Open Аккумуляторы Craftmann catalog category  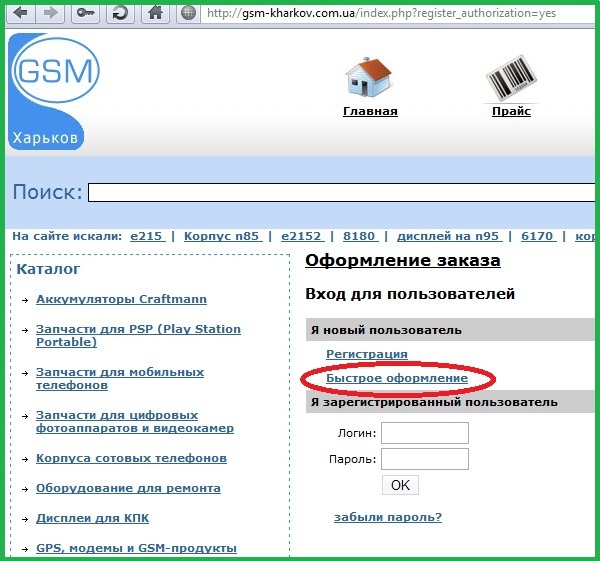pos(121,299)
